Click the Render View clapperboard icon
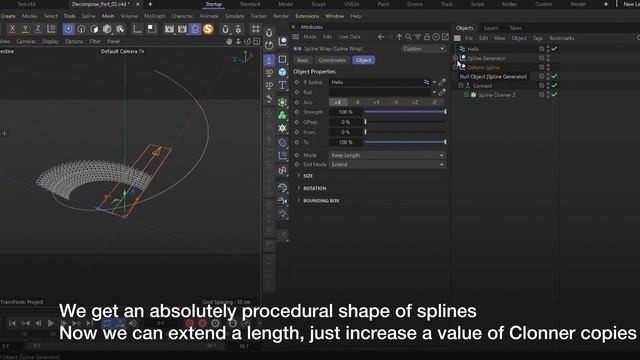The width and height of the screenshot is (640, 360). click(169, 29)
